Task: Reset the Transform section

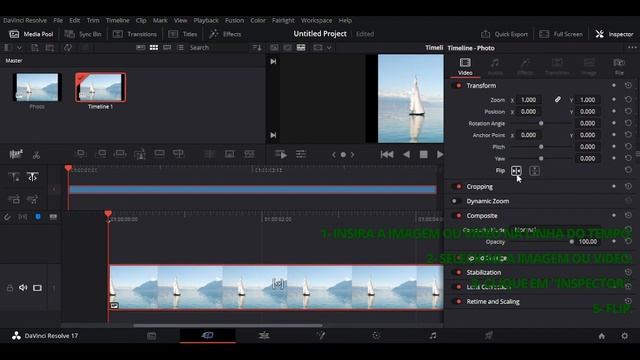Action: click(628, 85)
